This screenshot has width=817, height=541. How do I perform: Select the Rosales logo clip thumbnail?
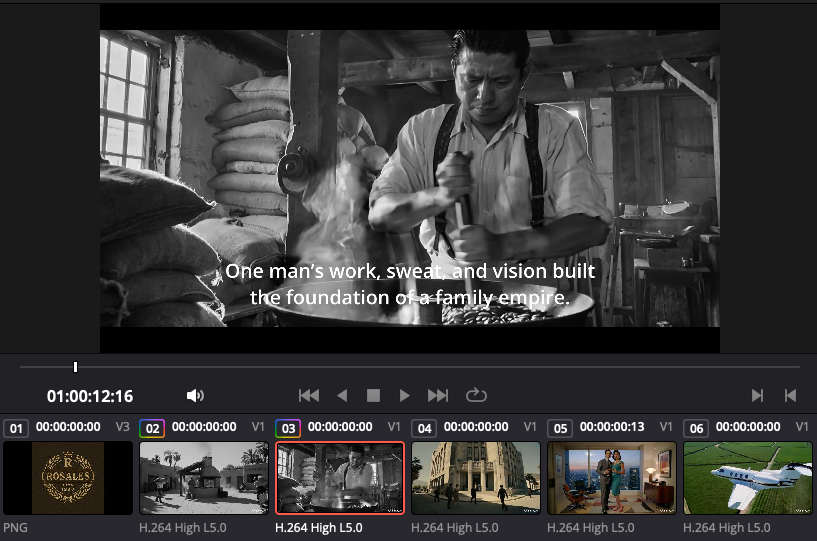(x=68, y=477)
